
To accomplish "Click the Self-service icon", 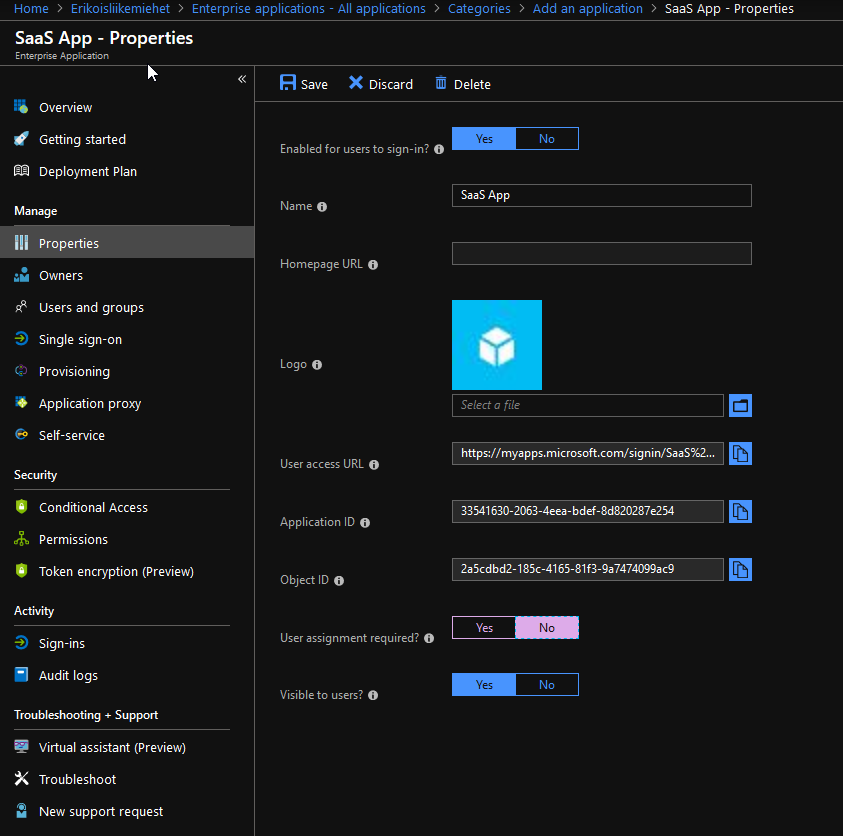I will (21, 434).
